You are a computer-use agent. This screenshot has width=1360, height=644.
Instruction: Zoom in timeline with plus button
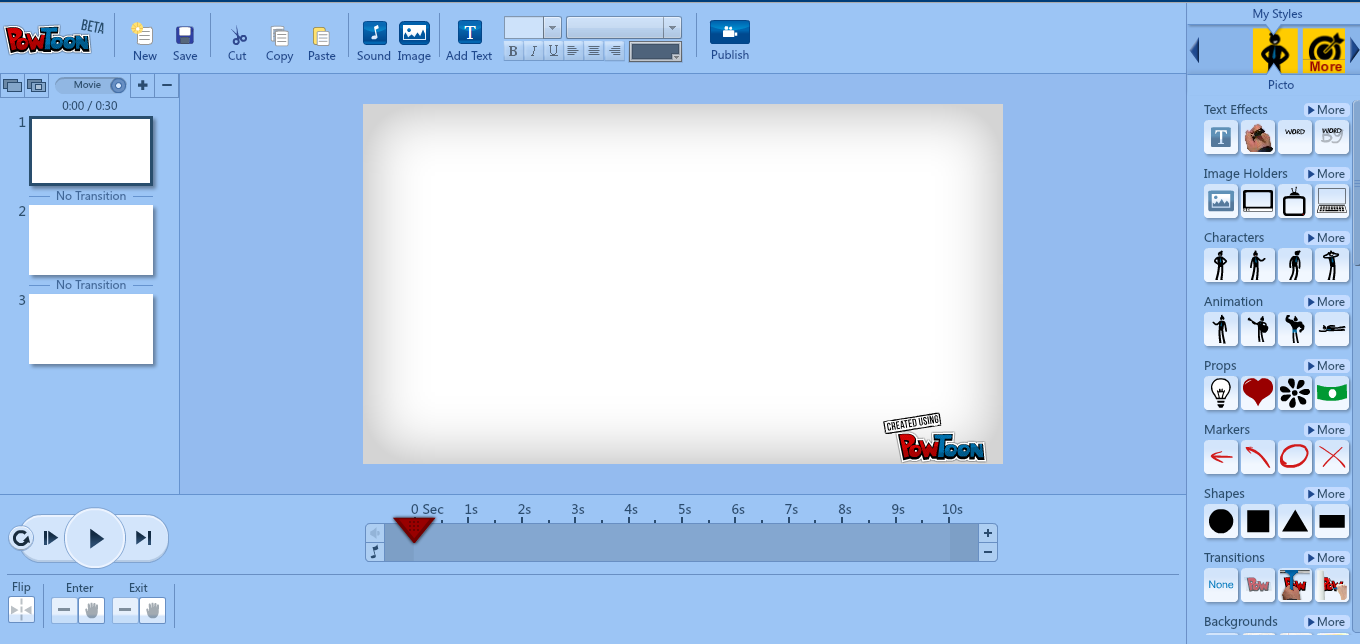[988, 533]
